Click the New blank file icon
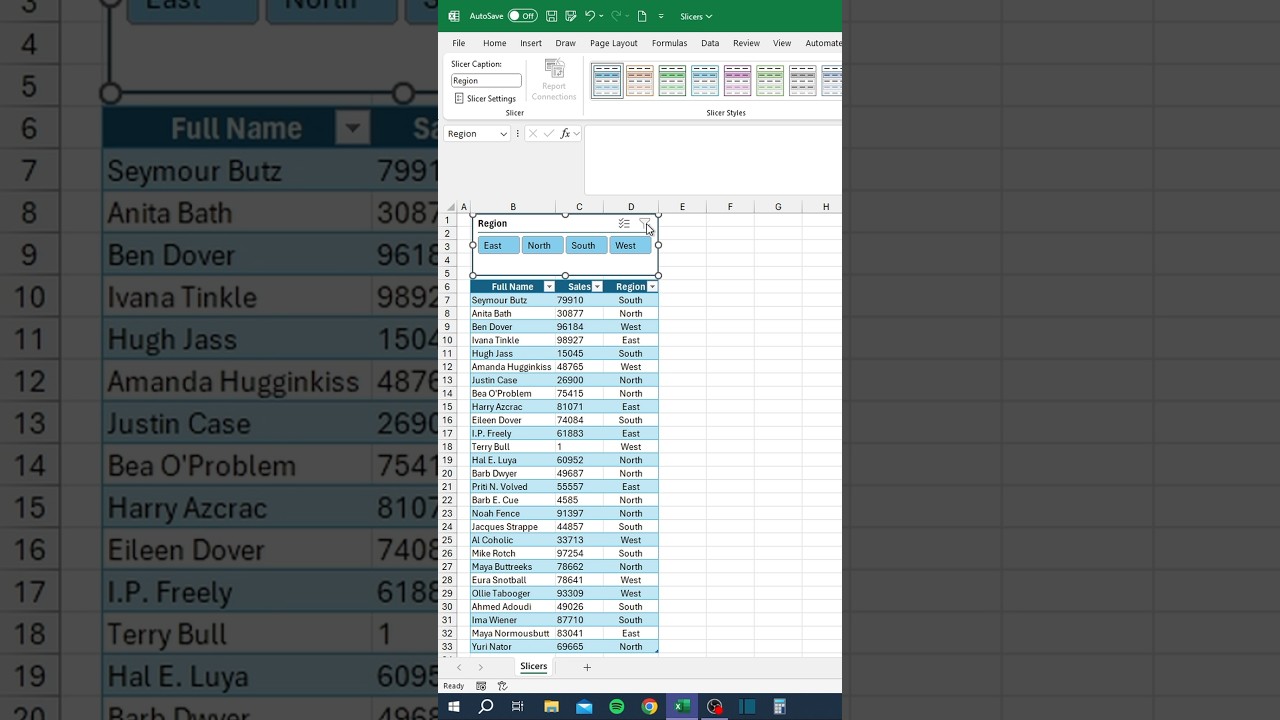This screenshot has width=1280, height=720. point(642,16)
